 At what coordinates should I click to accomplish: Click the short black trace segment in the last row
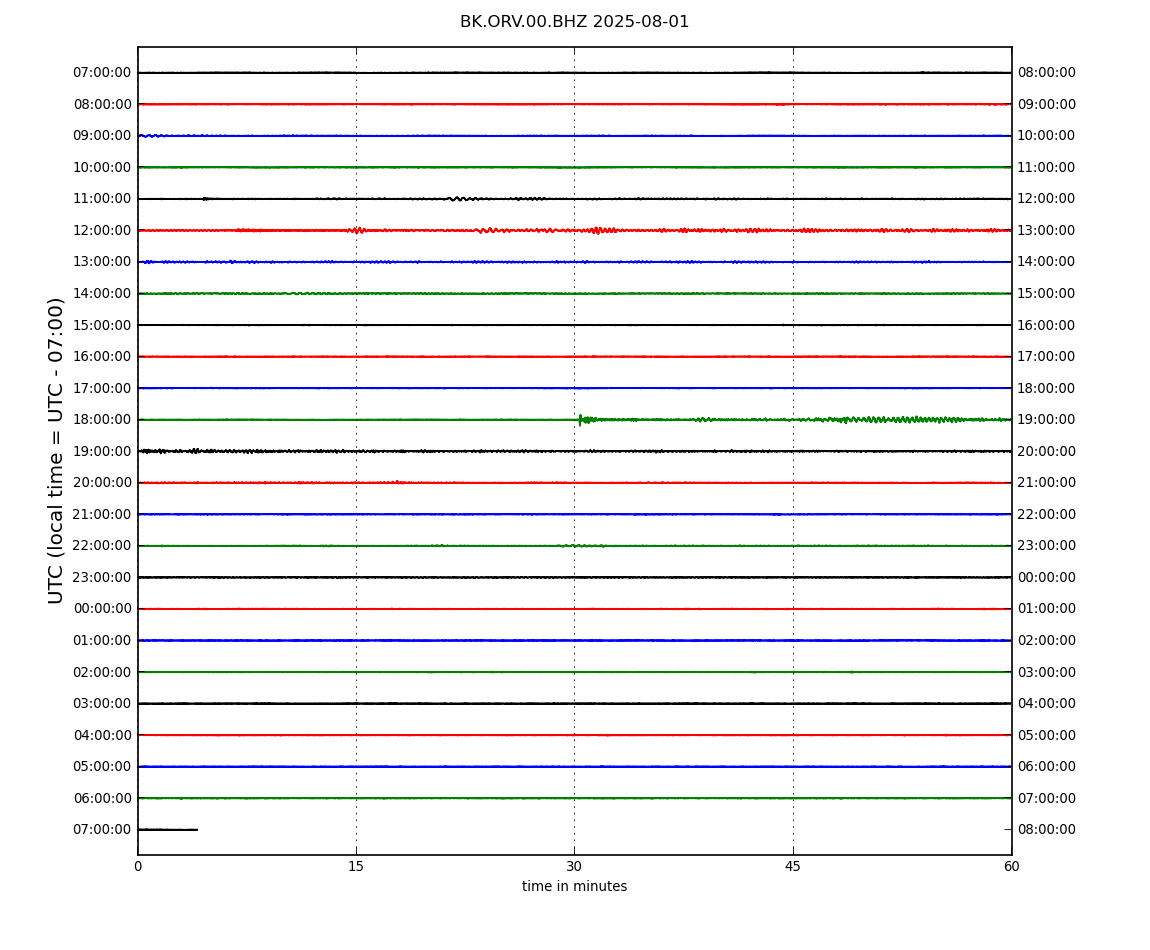(168, 830)
